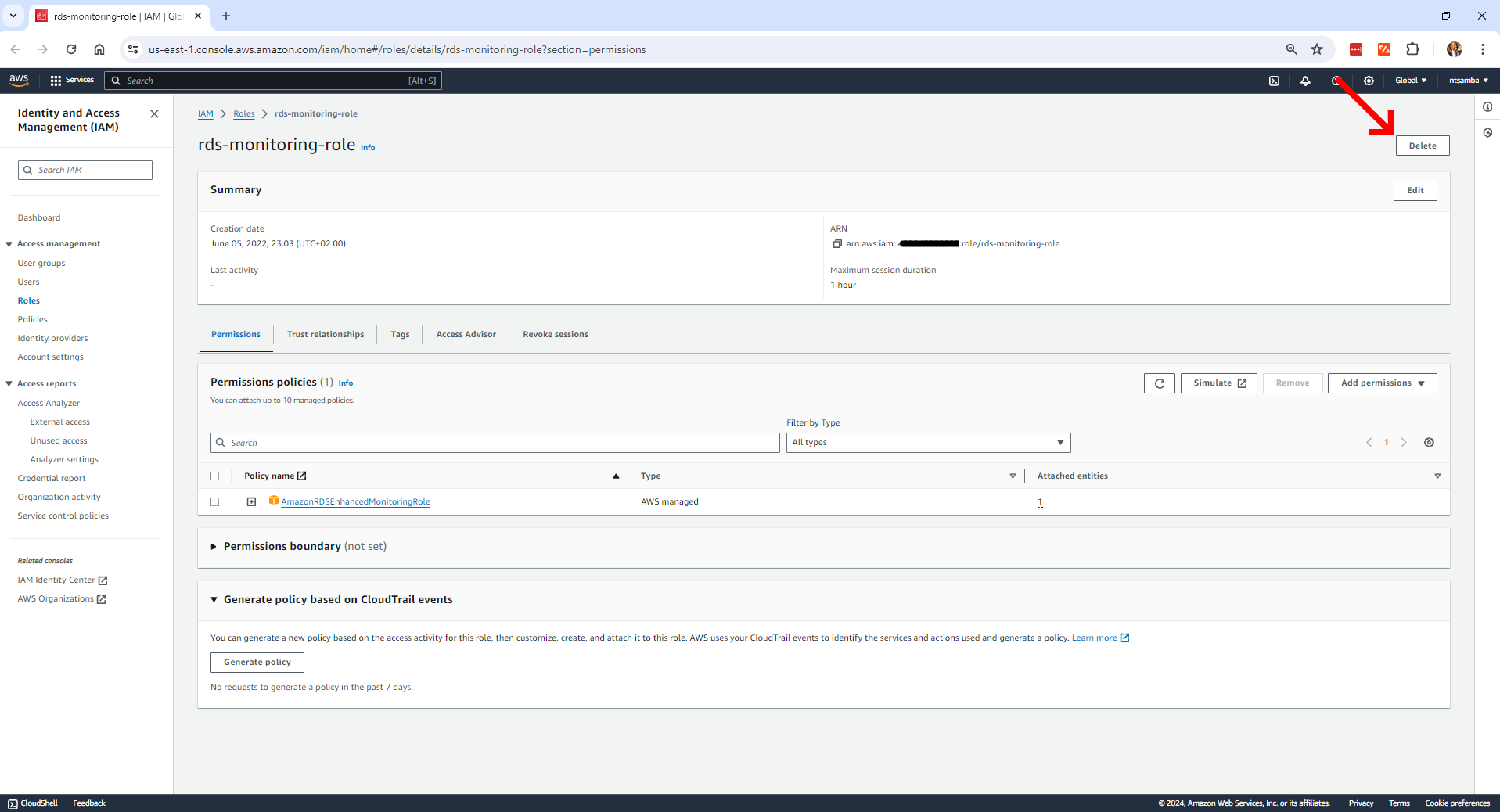Open table preferences gear icon
This screenshot has width=1500, height=812.
pyautogui.click(x=1429, y=443)
